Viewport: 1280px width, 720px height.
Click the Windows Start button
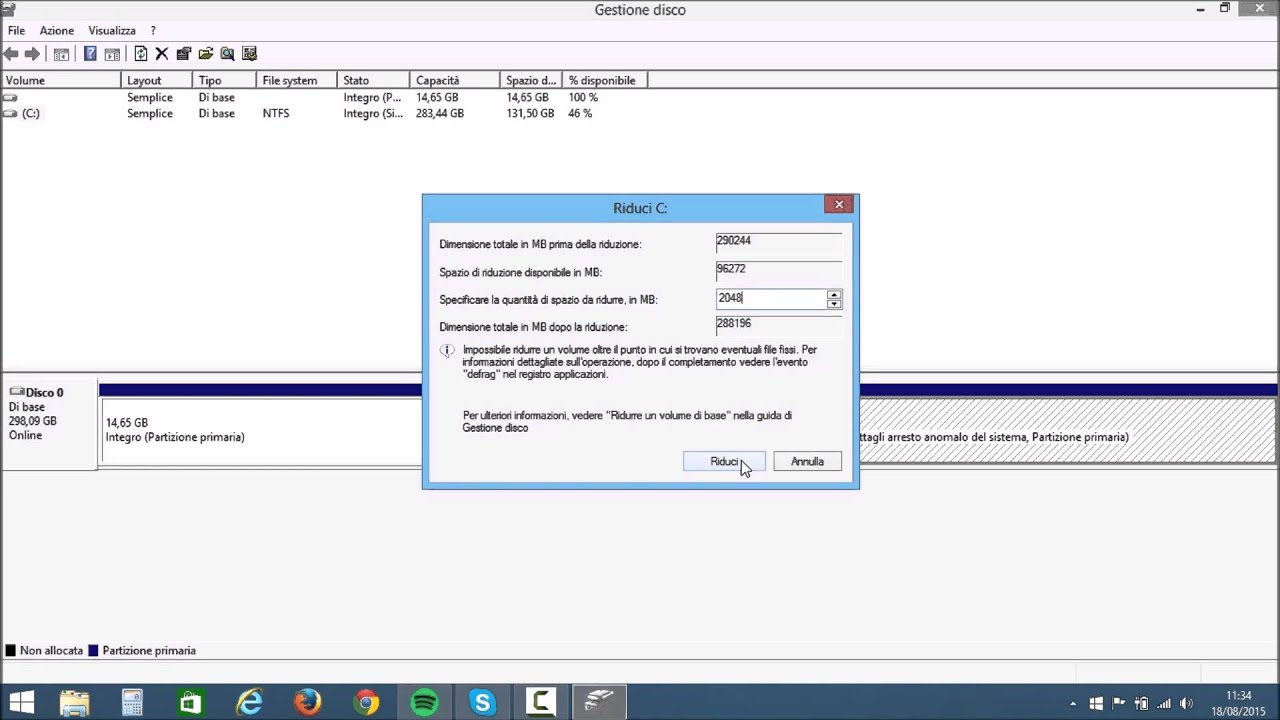click(20, 703)
